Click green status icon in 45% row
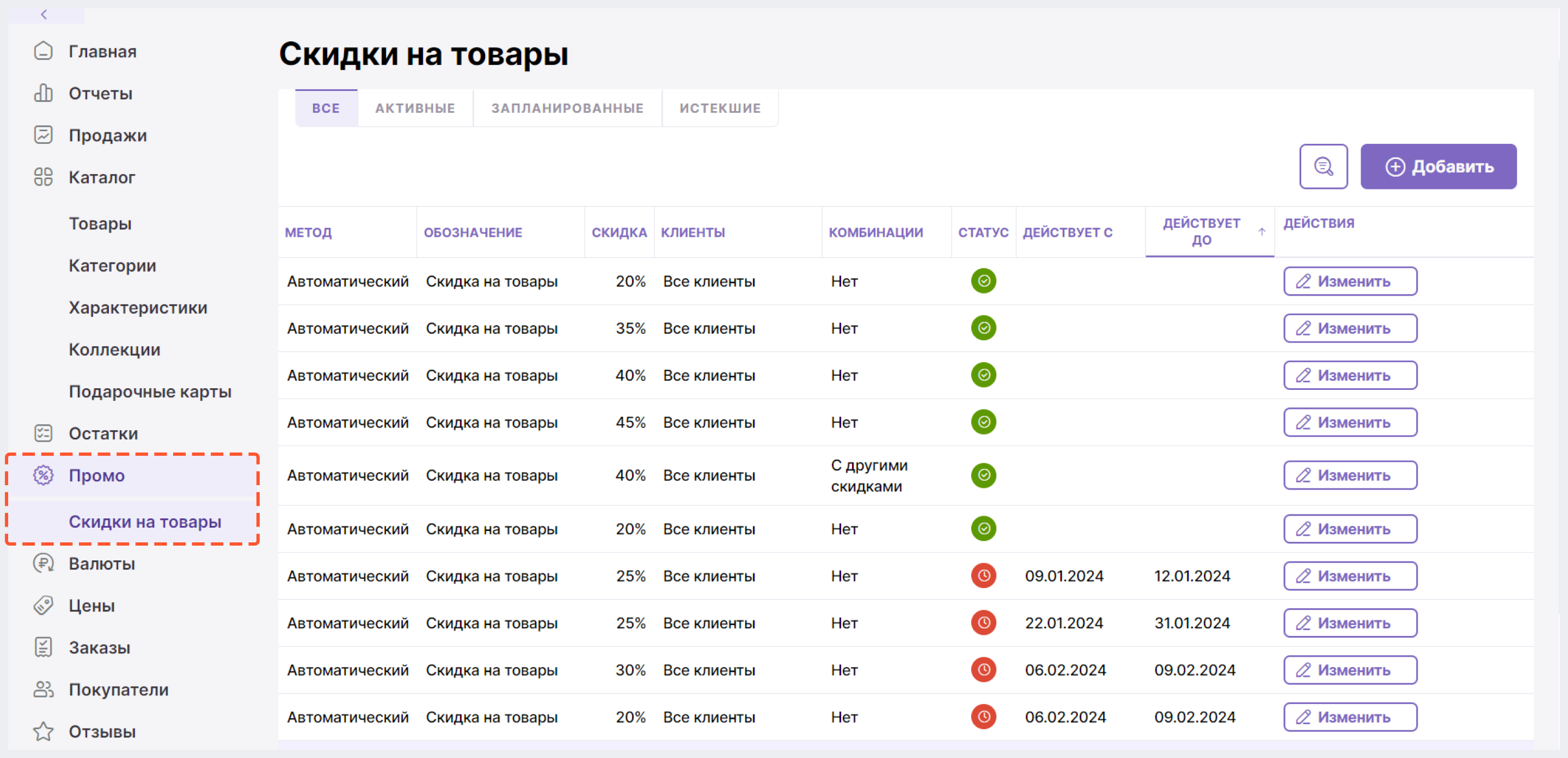Viewport: 1568px width, 758px height. [x=983, y=423]
